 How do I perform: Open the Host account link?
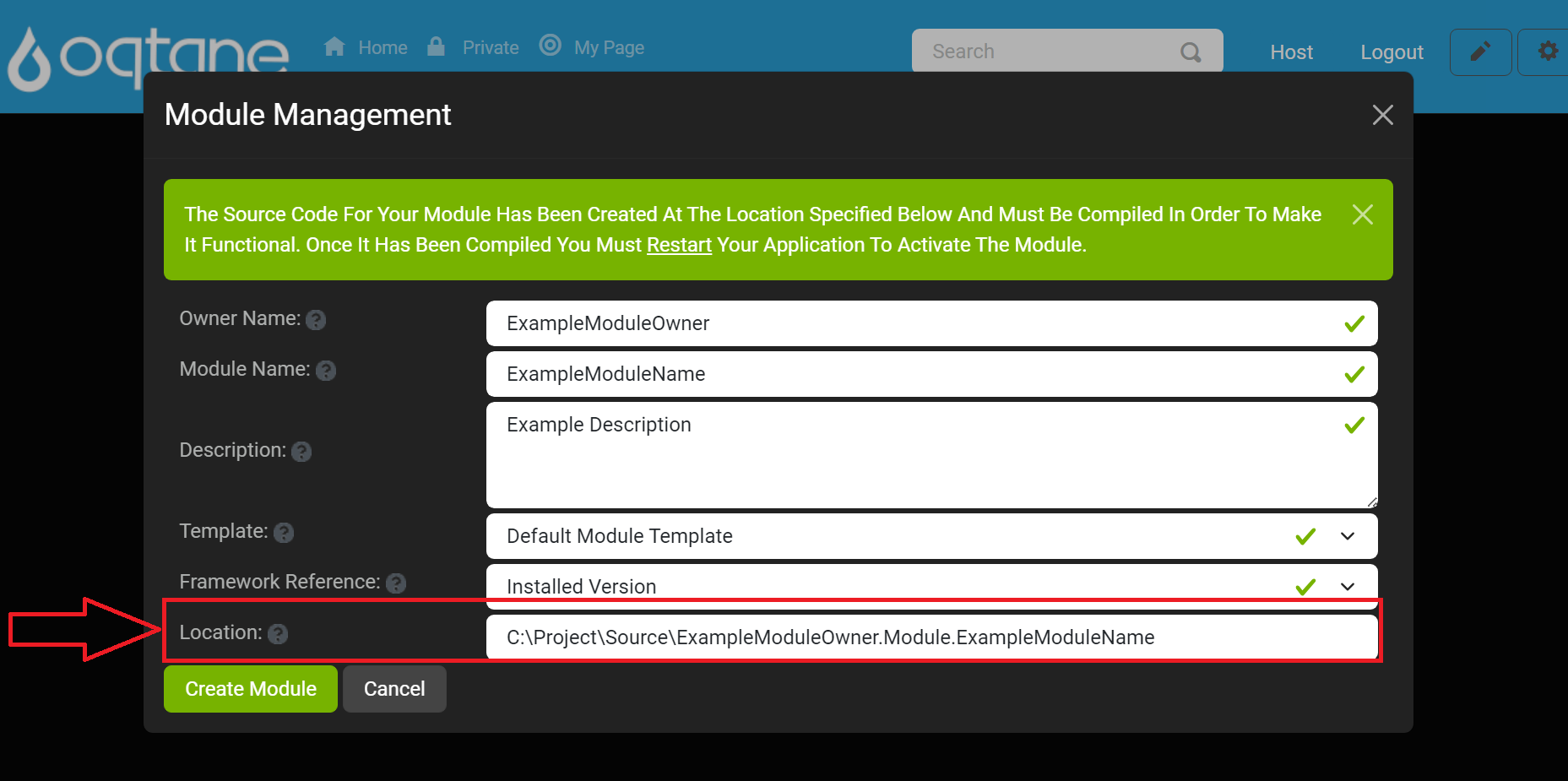click(1291, 52)
